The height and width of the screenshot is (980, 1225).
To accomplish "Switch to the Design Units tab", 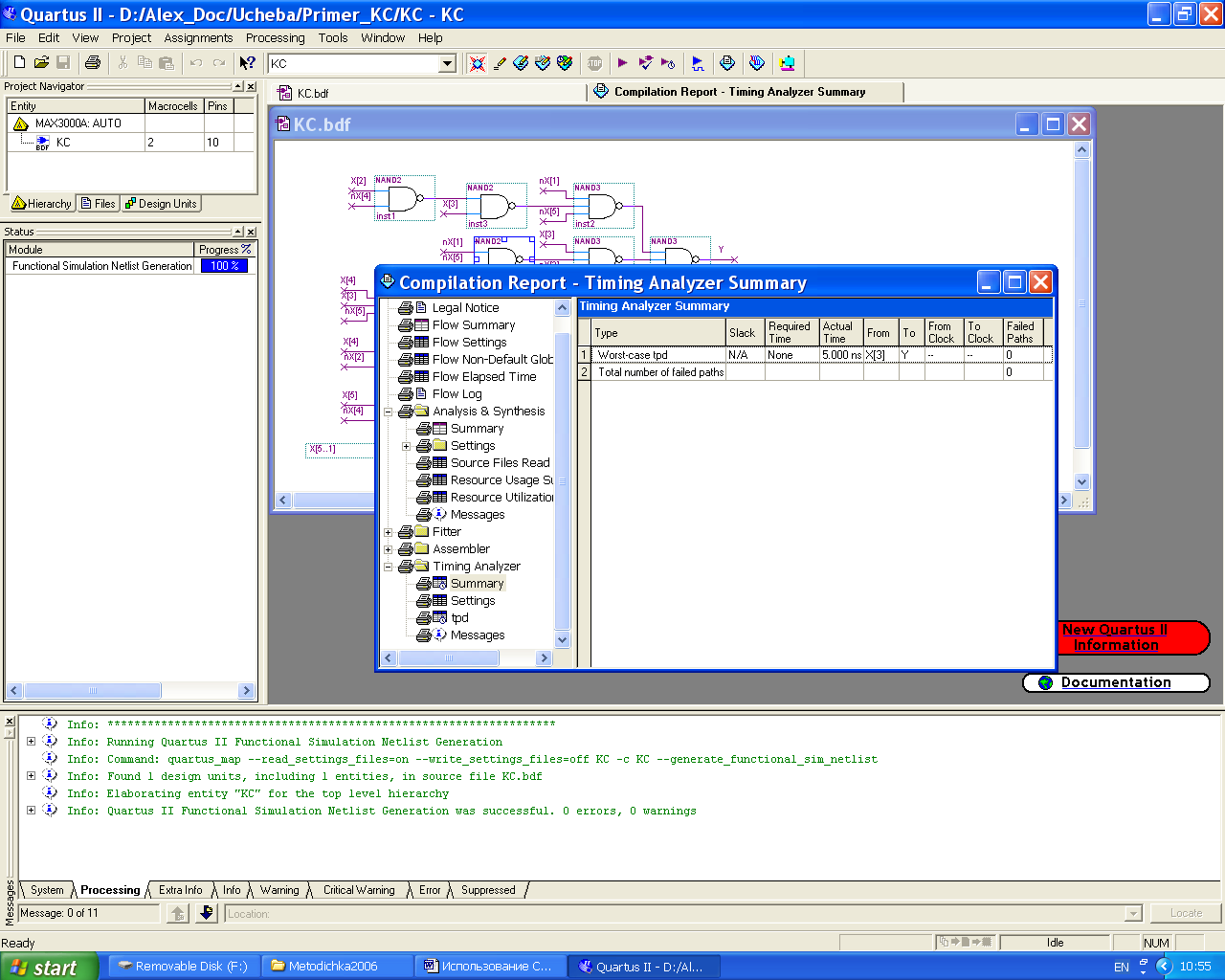I will pos(161,204).
